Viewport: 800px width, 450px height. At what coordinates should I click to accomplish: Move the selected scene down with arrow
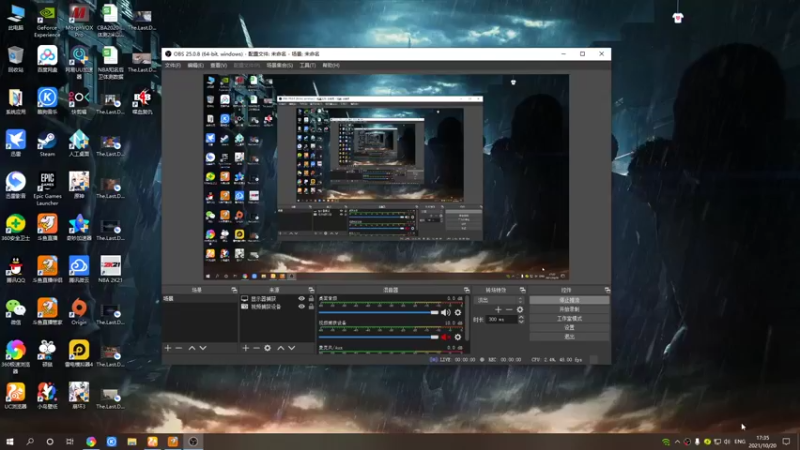tap(203, 348)
